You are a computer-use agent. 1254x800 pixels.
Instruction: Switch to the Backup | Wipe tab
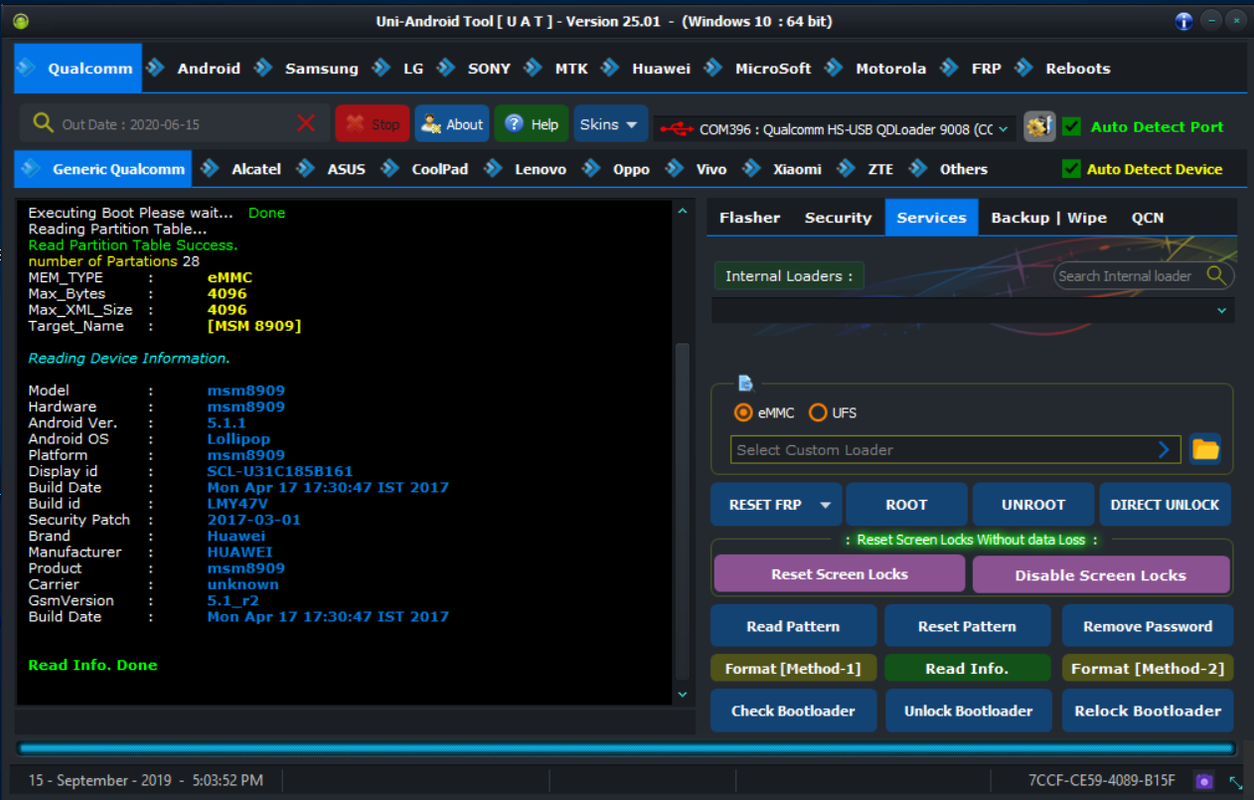pos(1048,217)
